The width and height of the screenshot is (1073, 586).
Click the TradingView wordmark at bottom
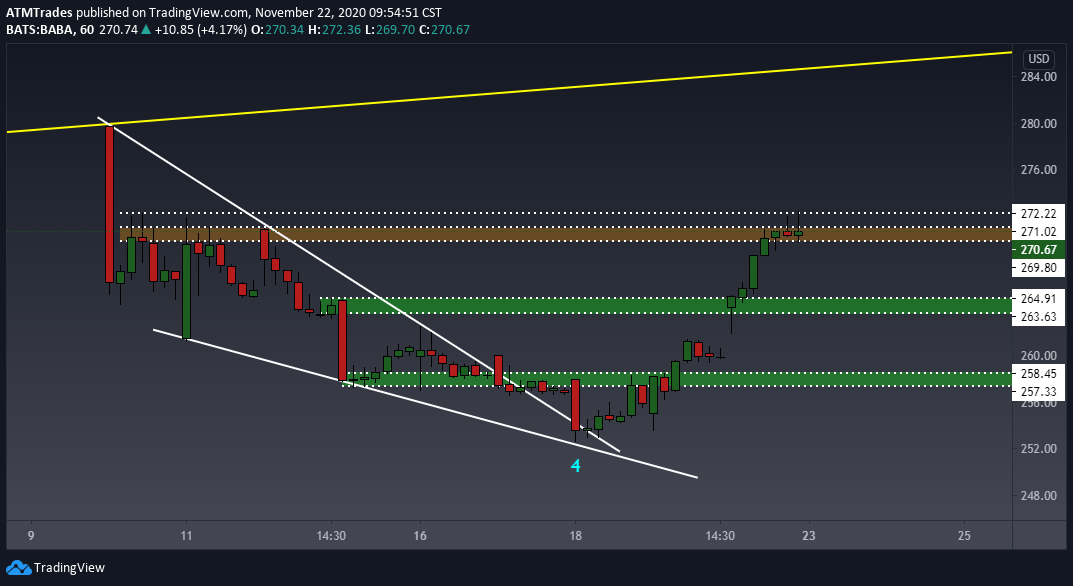[x=69, y=568]
